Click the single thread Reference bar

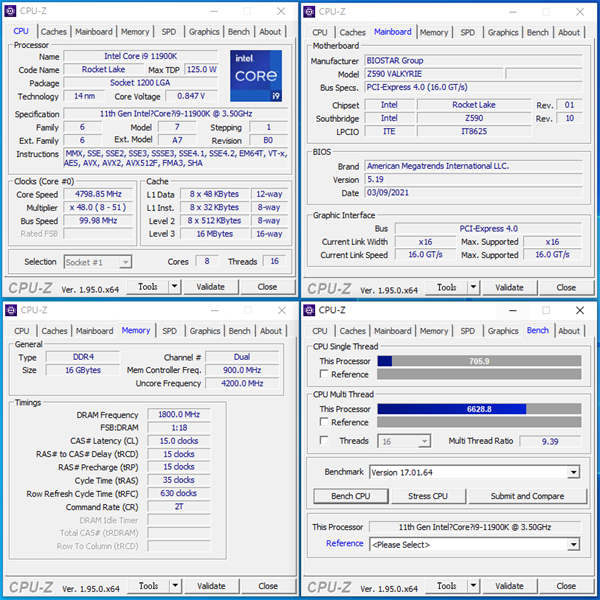[x=479, y=374]
